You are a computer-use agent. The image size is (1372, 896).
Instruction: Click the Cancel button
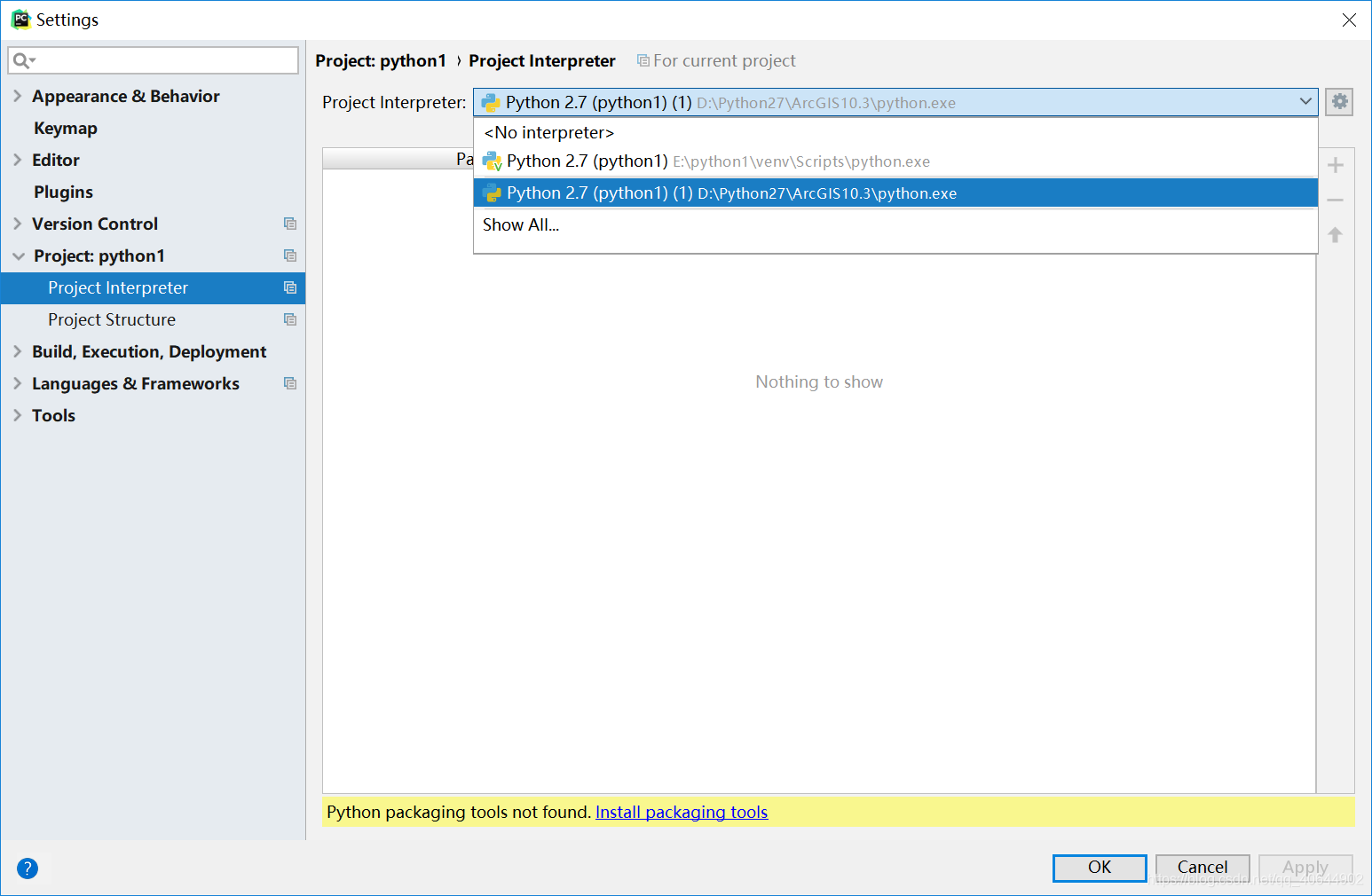[1202, 868]
